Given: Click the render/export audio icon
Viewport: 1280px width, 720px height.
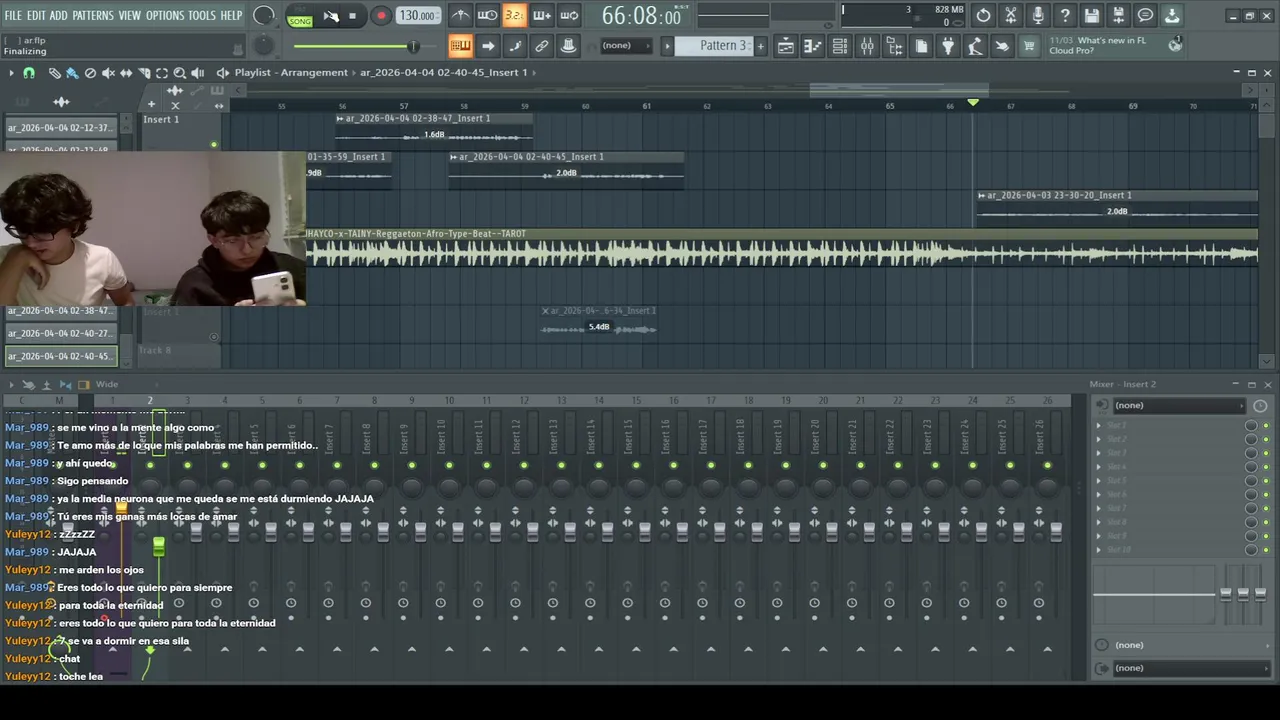Looking at the screenshot, I should 1119,15.
